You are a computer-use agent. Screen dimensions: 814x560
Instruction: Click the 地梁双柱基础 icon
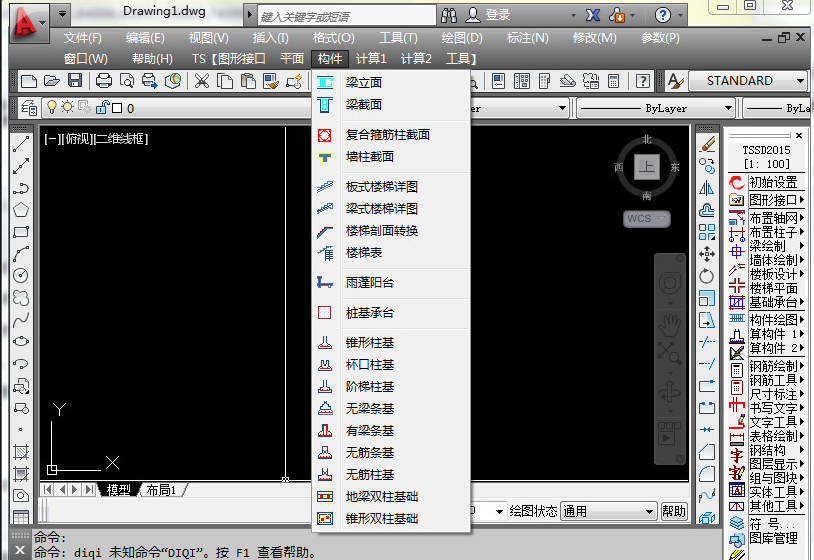click(x=325, y=497)
